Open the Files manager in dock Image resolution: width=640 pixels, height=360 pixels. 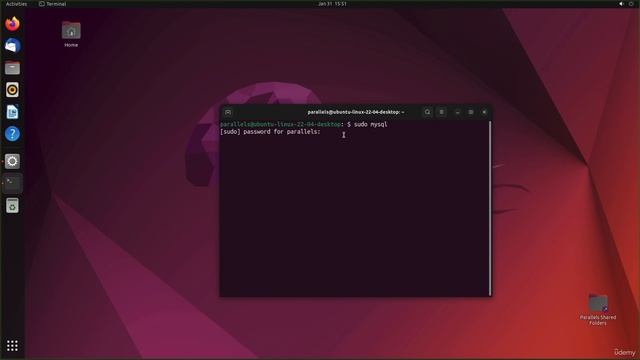coord(12,68)
